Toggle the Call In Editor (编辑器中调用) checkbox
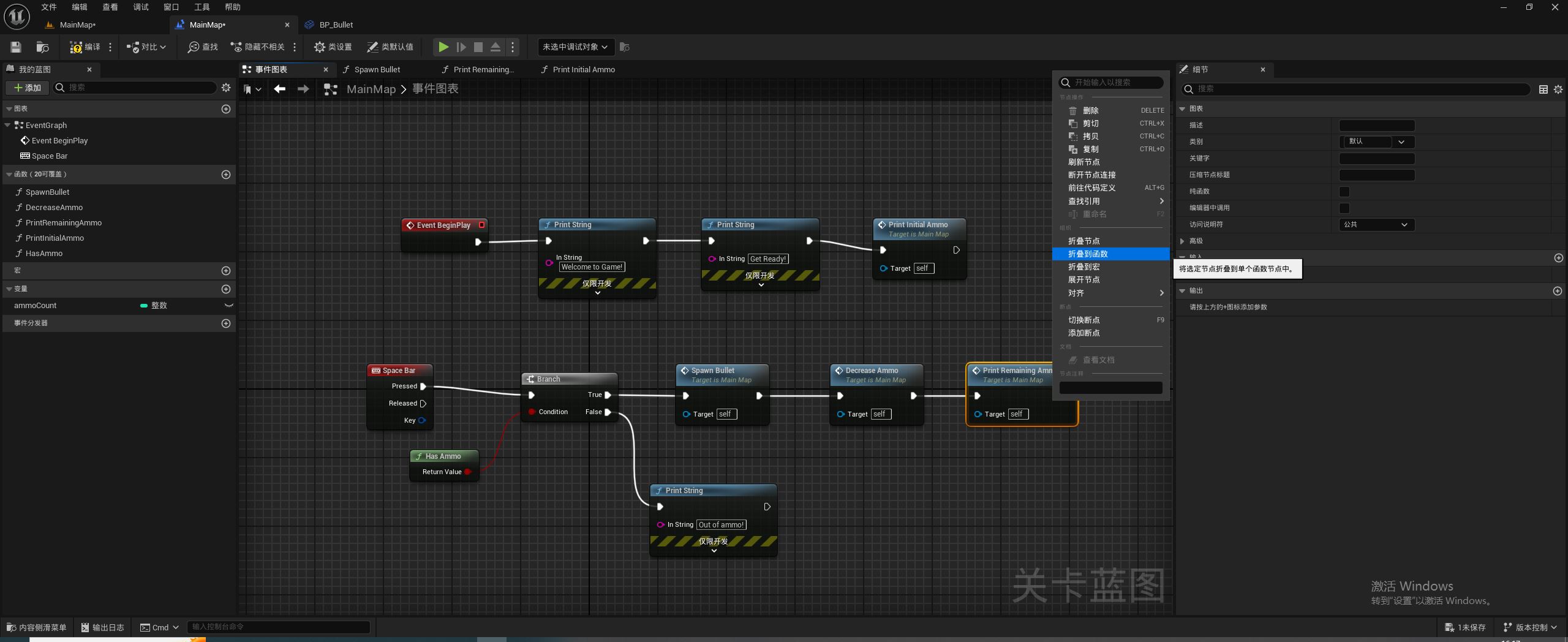This screenshot has width=1568, height=642. click(x=1344, y=208)
